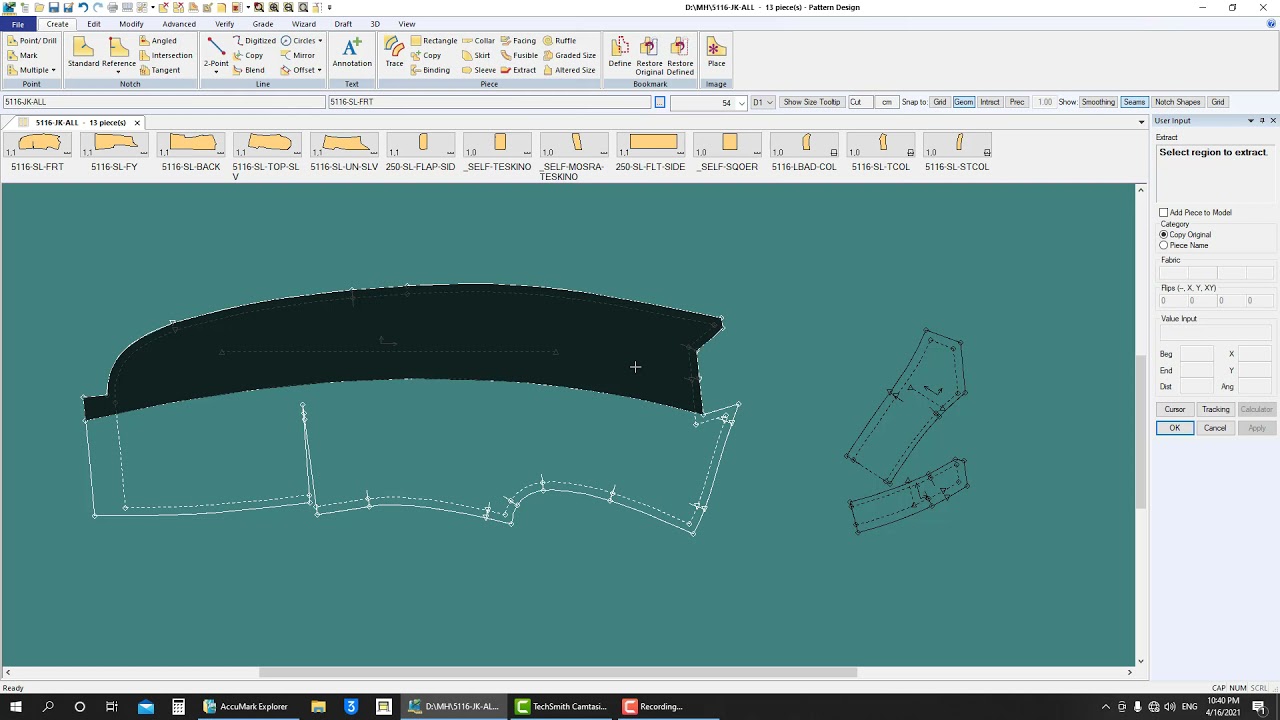Open TechSmith Camtasia from the taskbar

click(x=561, y=706)
